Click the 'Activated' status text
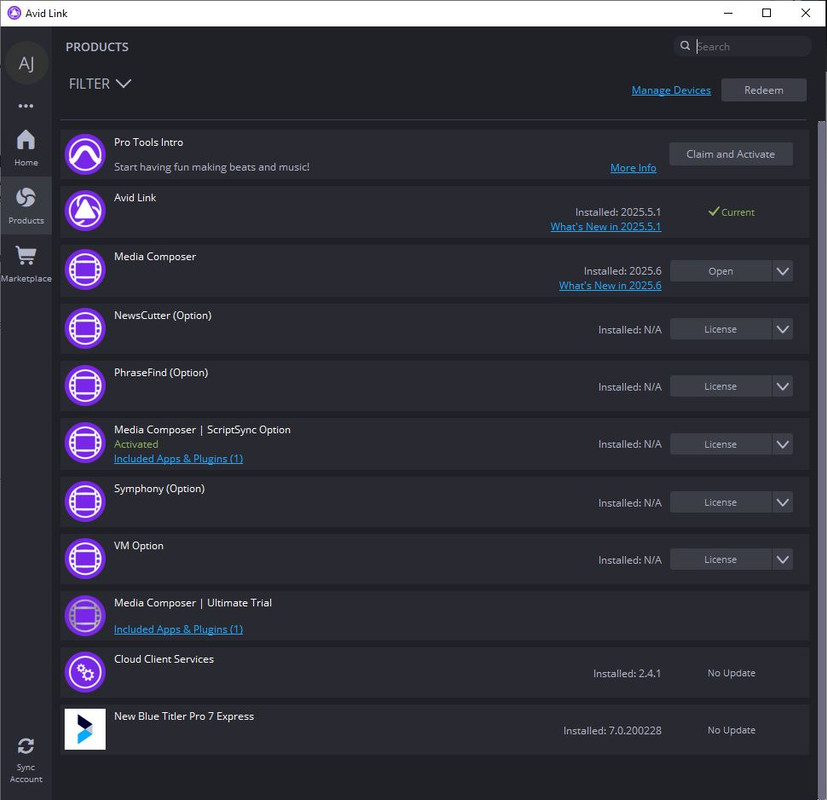The image size is (827, 800). (x=136, y=444)
